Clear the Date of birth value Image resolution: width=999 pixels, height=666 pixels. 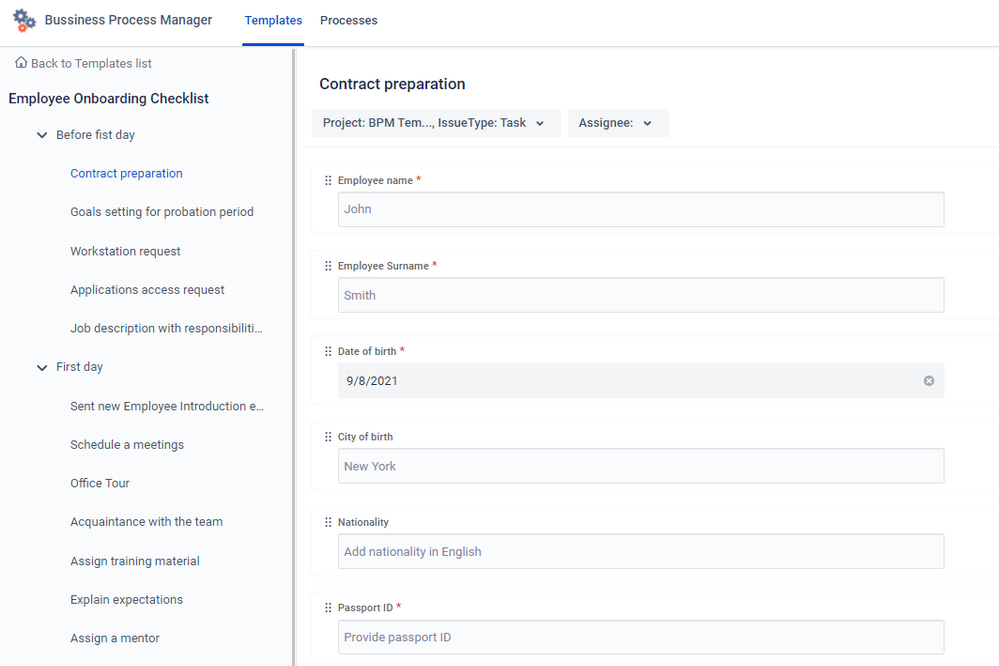coord(929,380)
